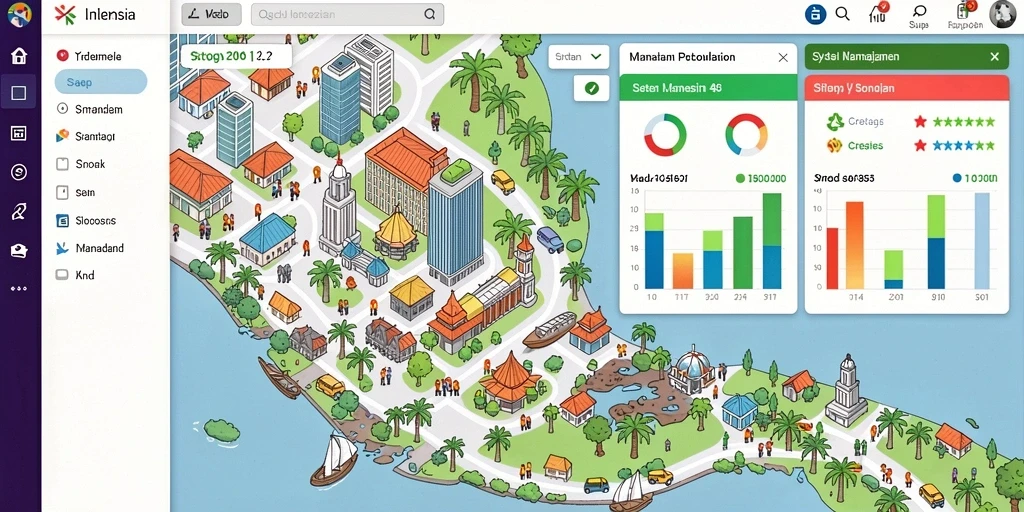This screenshot has height=512, width=1024.
Task: Select the square icon in the purple sidebar
Action: (19, 93)
